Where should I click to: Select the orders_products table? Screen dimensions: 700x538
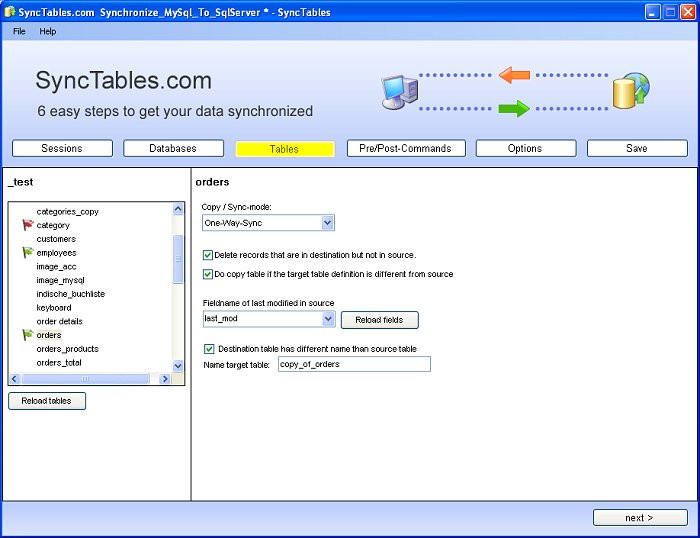coord(67,349)
